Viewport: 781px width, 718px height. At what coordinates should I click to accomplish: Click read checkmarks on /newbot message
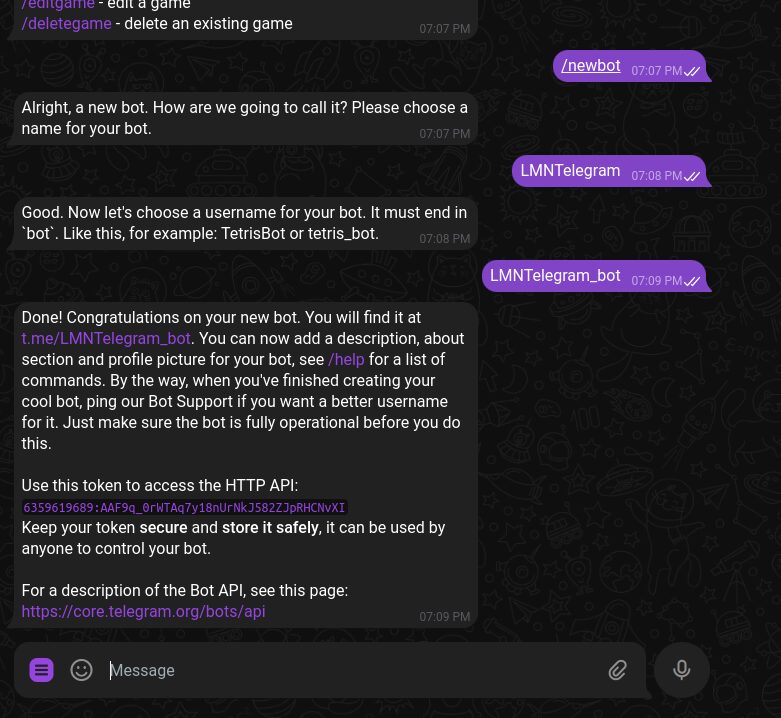(692, 71)
